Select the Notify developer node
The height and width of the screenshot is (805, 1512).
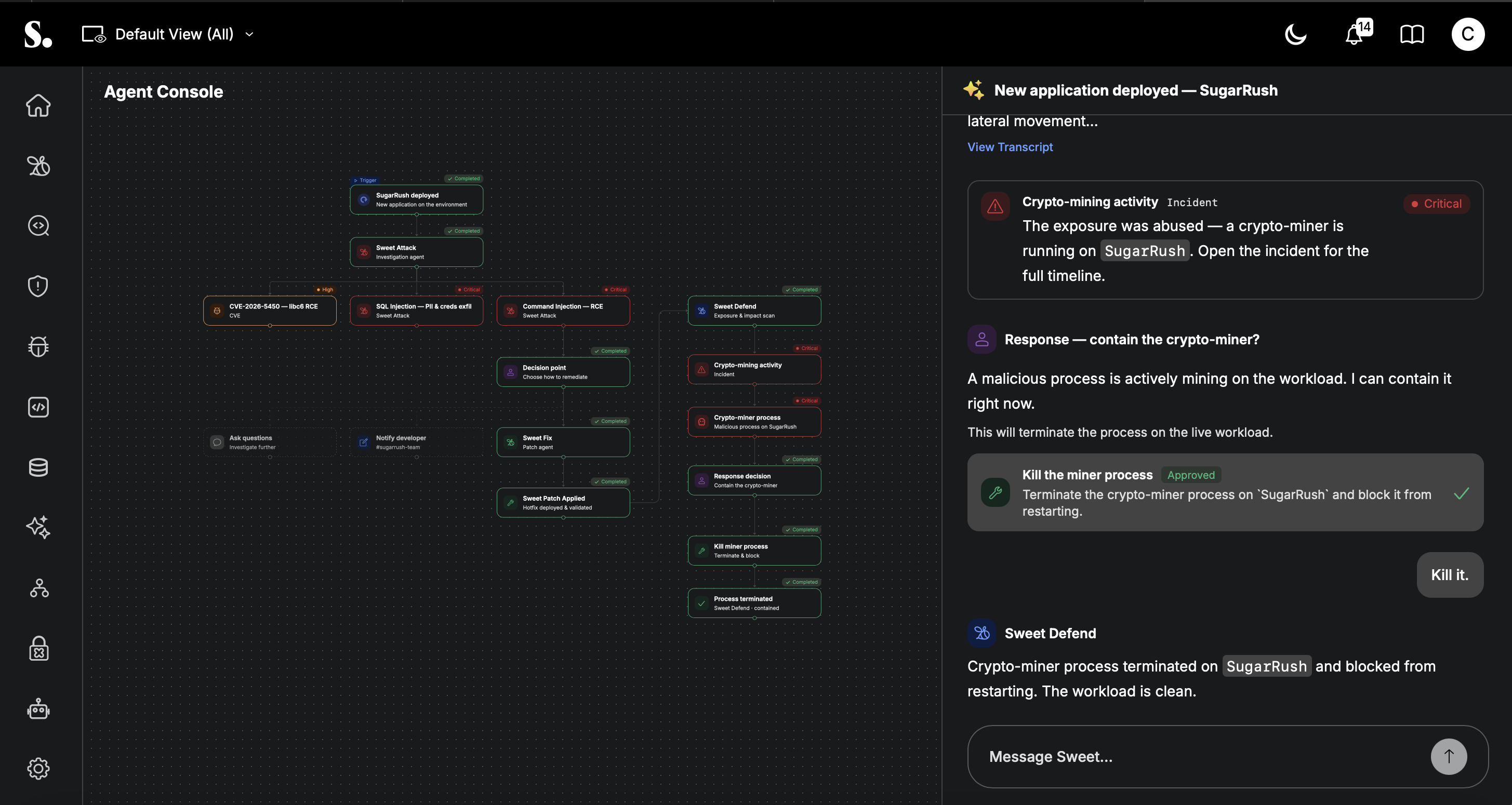[416, 442]
